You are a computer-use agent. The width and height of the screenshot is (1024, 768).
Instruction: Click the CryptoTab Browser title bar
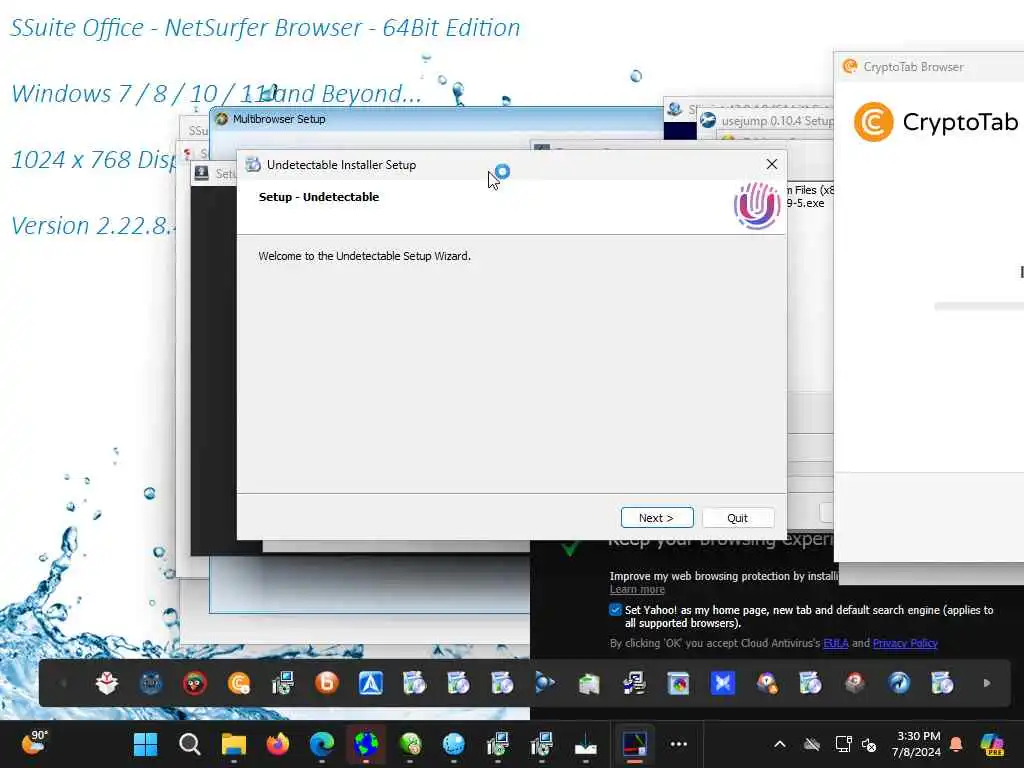pyautogui.click(x=929, y=67)
